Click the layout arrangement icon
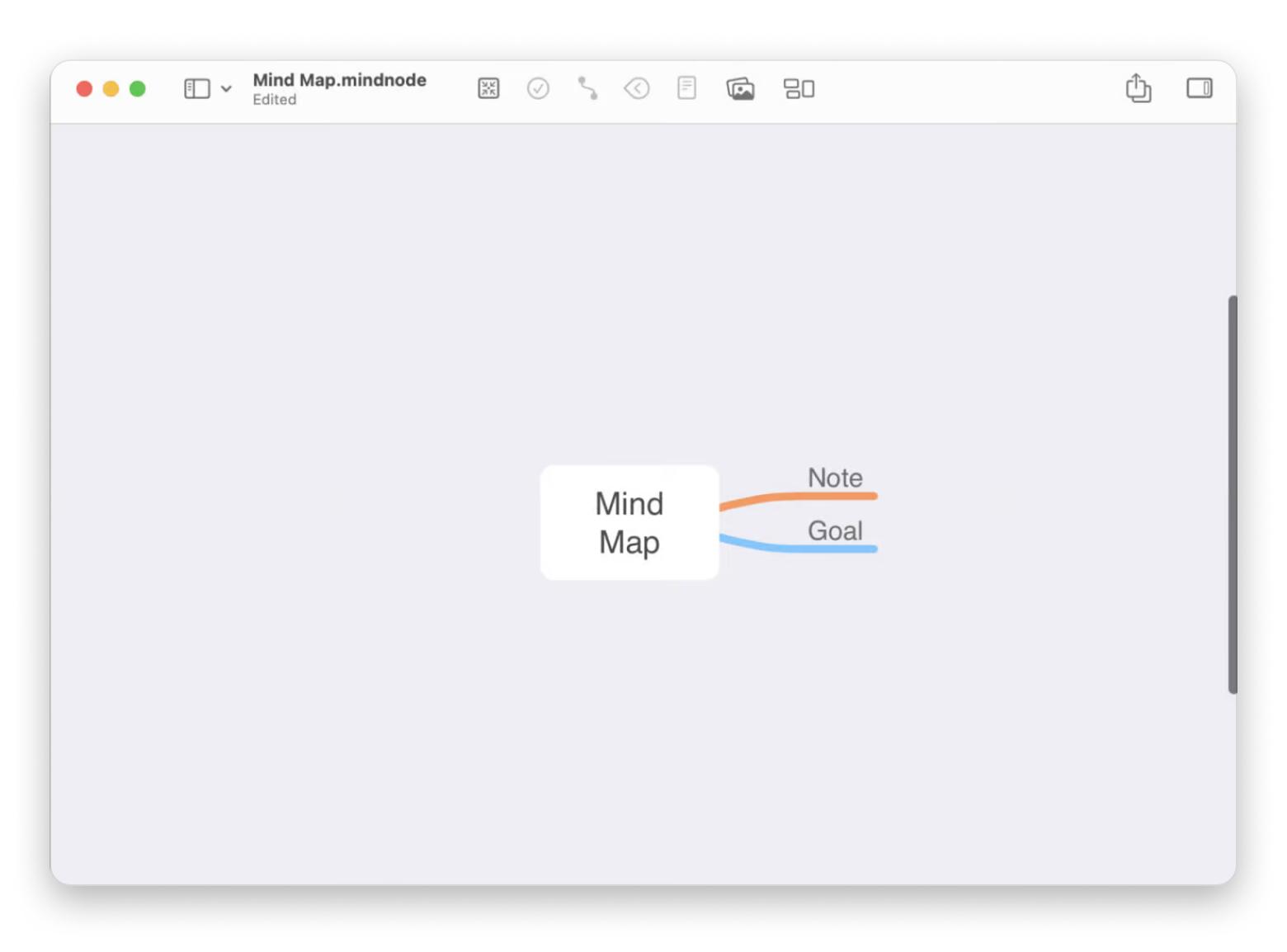The height and width of the screenshot is (952, 1287). point(799,88)
